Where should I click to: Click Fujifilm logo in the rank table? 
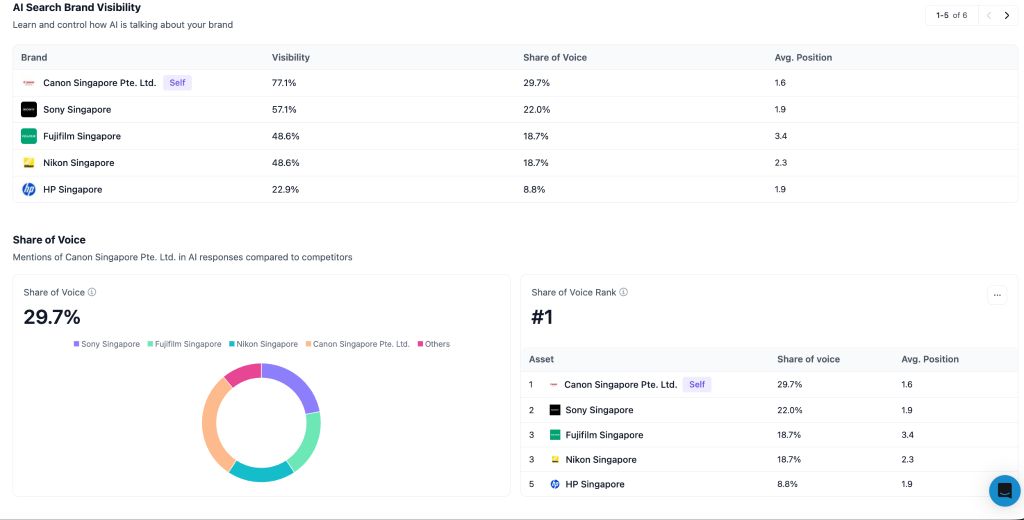(x=555, y=435)
